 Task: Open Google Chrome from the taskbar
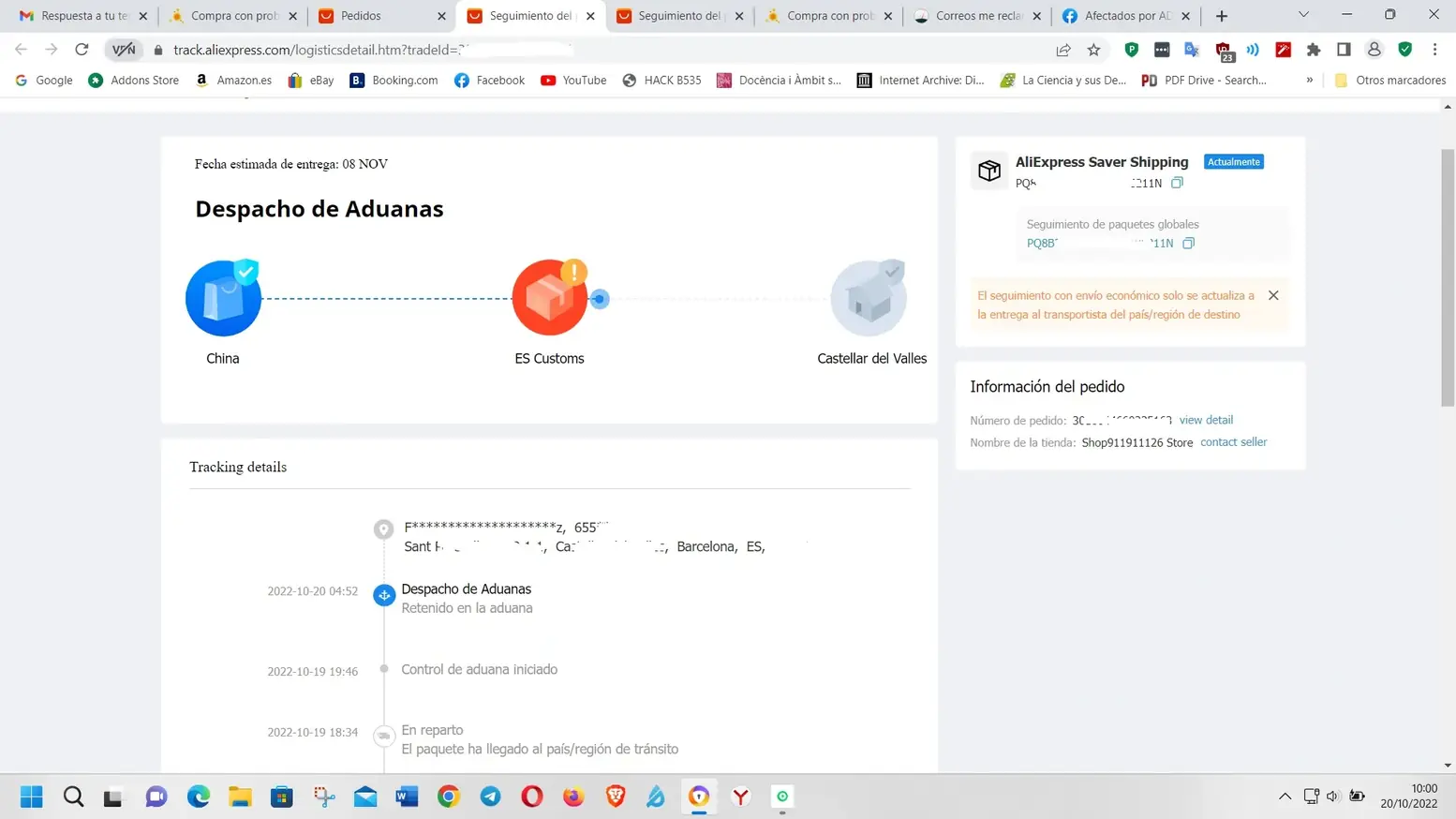coord(449,797)
